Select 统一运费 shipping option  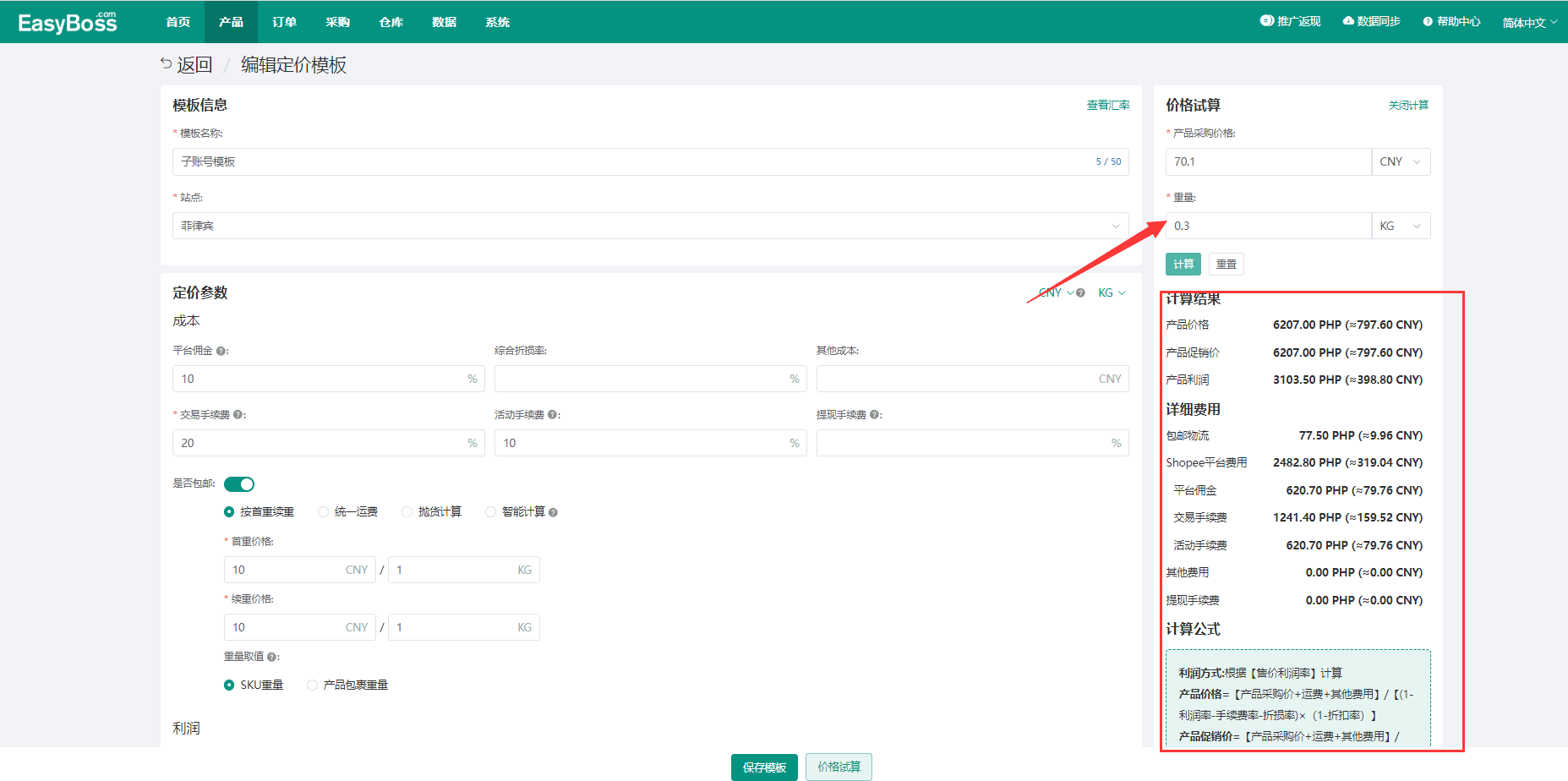(x=348, y=512)
